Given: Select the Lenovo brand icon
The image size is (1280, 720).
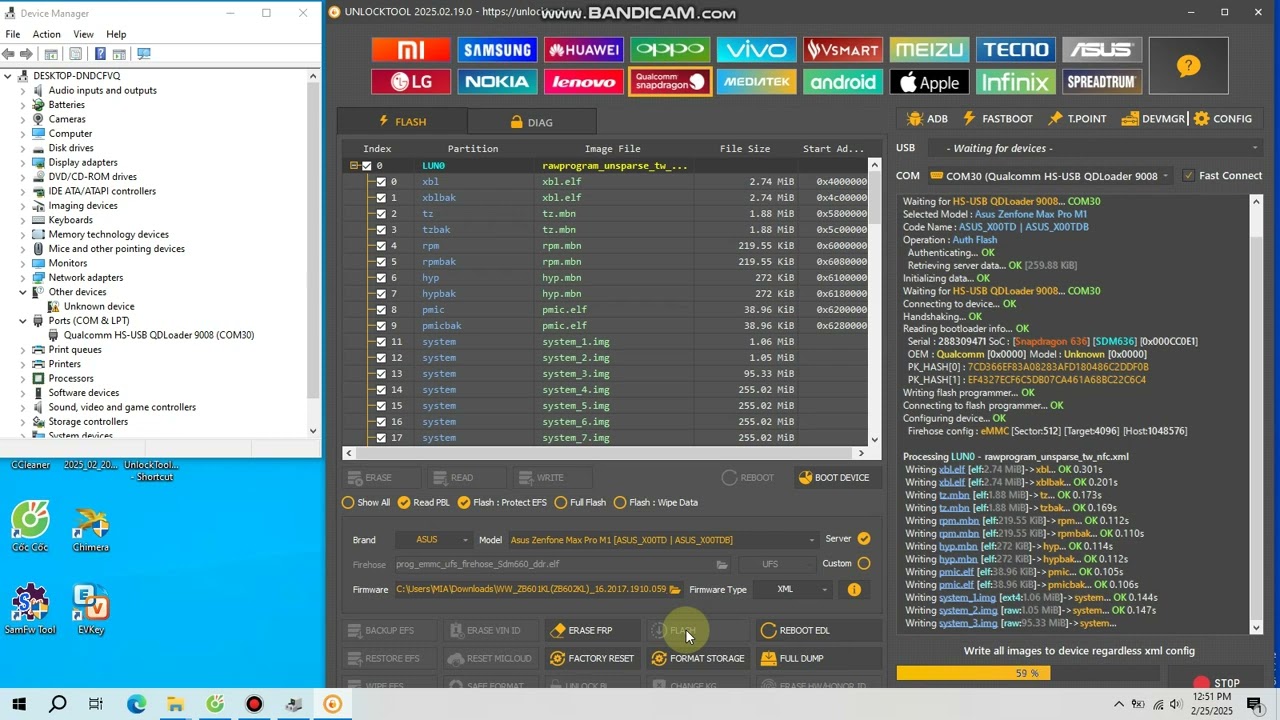Looking at the screenshot, I should click(584, 82).
